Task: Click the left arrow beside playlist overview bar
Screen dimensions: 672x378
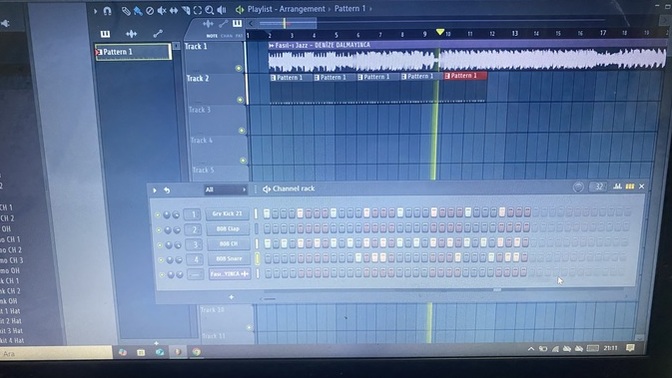Action: 251,23
